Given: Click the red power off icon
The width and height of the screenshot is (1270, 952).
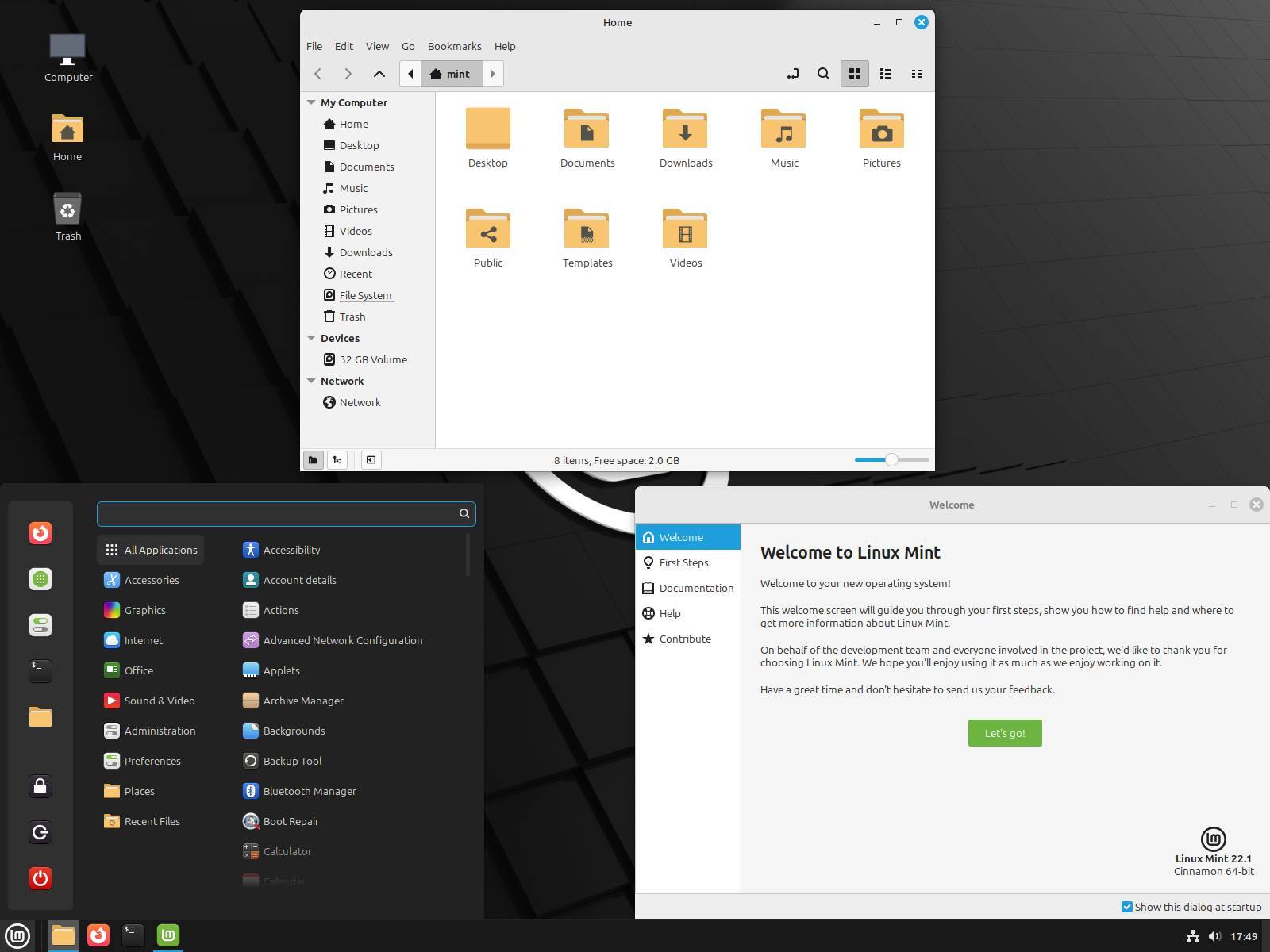Looking at the screenshot, I should (x=40, y=878).
